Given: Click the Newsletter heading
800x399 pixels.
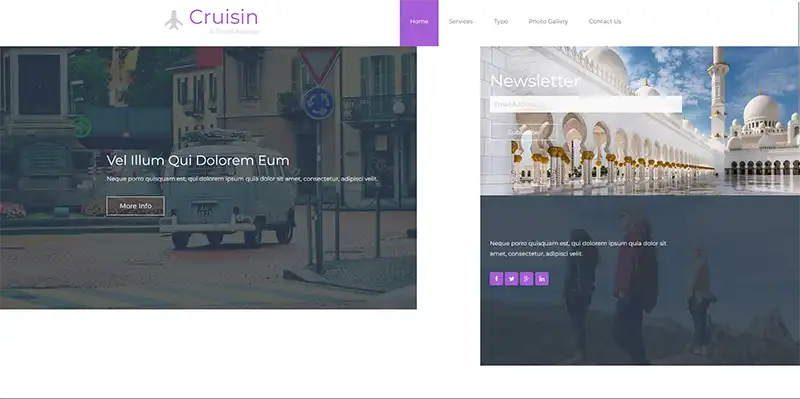Looking at the screenshot, I should tap(535, 81).
